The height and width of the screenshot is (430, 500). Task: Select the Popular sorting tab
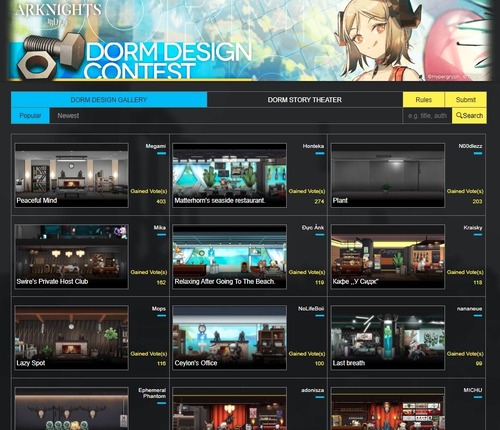(30, 116)
